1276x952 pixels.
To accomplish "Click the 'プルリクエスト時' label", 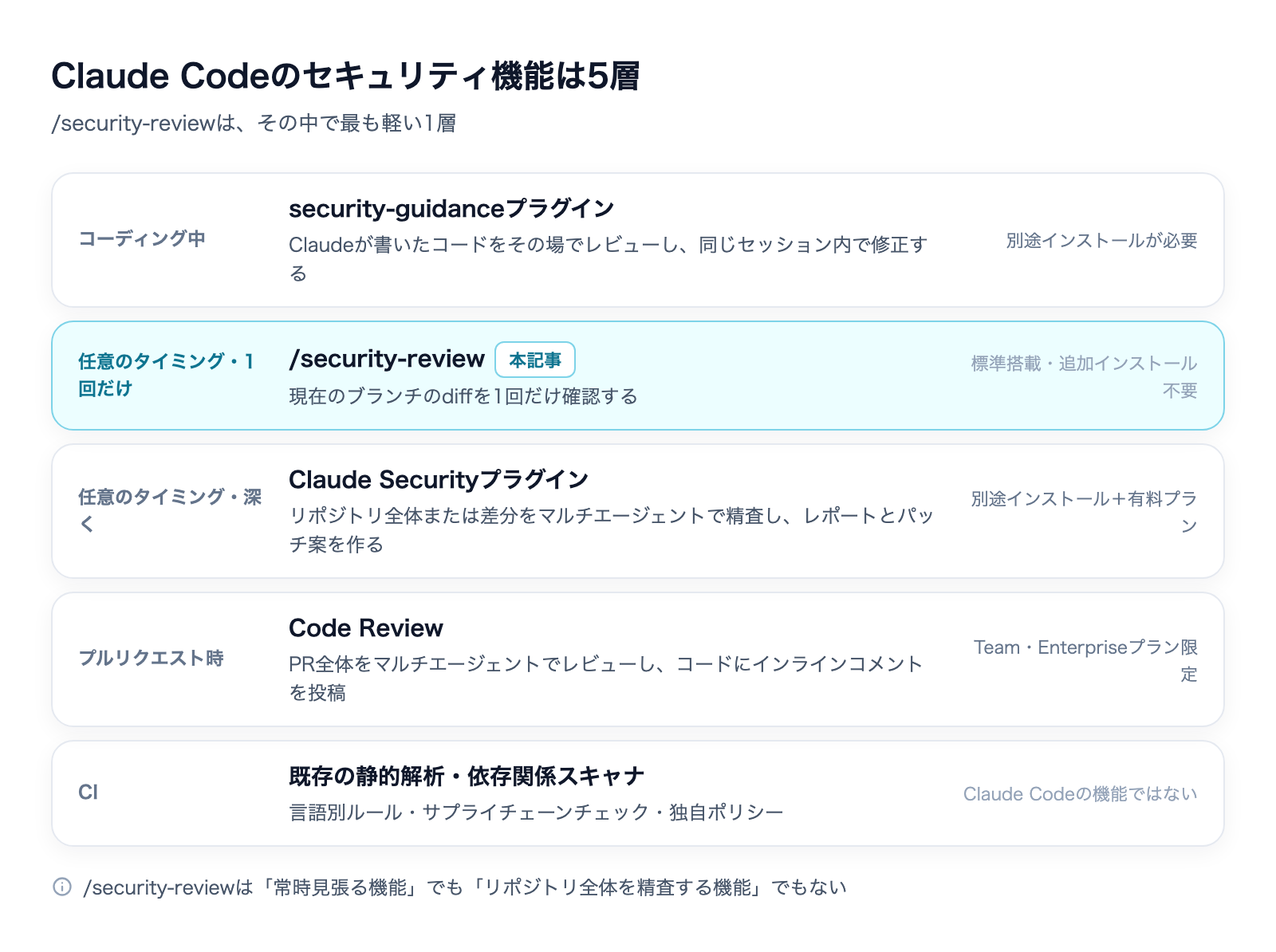I will (x=151, y=658).
